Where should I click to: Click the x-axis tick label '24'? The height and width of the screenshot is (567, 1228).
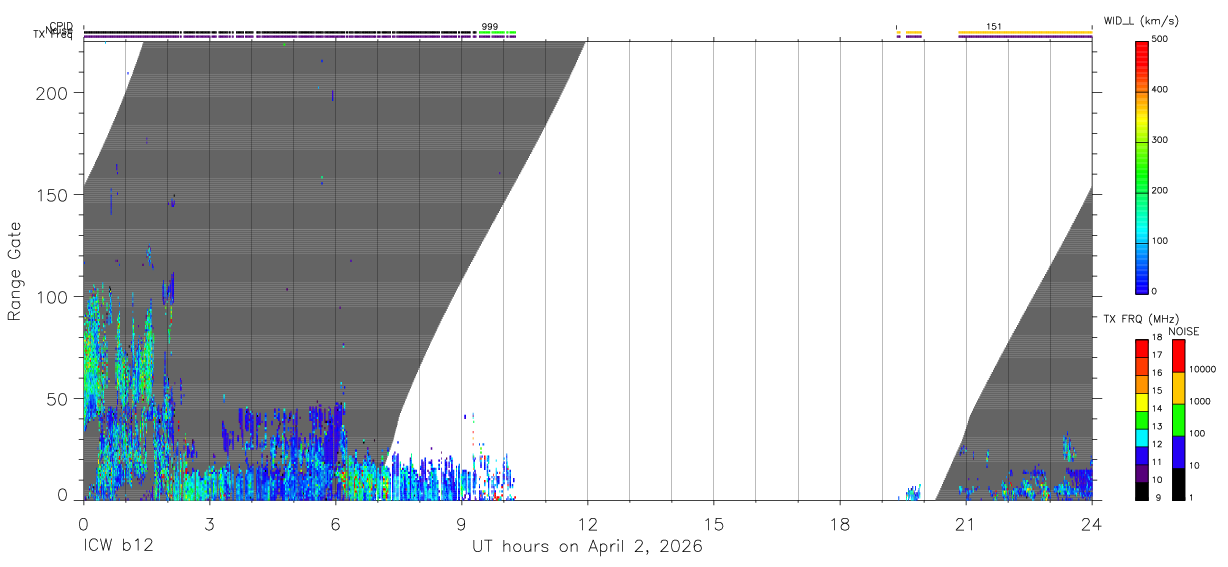pyautogui.click(x=1092, y=523)
